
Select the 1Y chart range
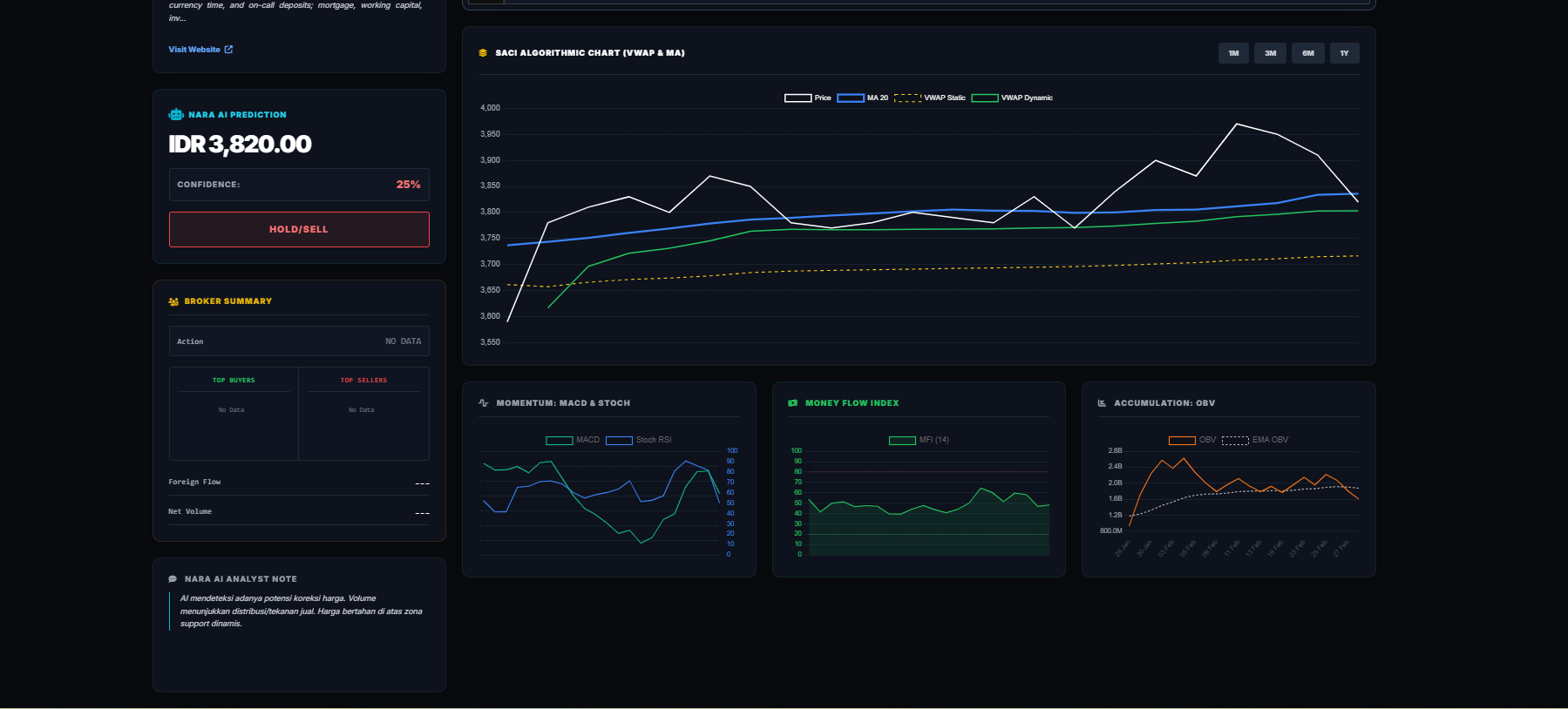[x=1344, y=54]
